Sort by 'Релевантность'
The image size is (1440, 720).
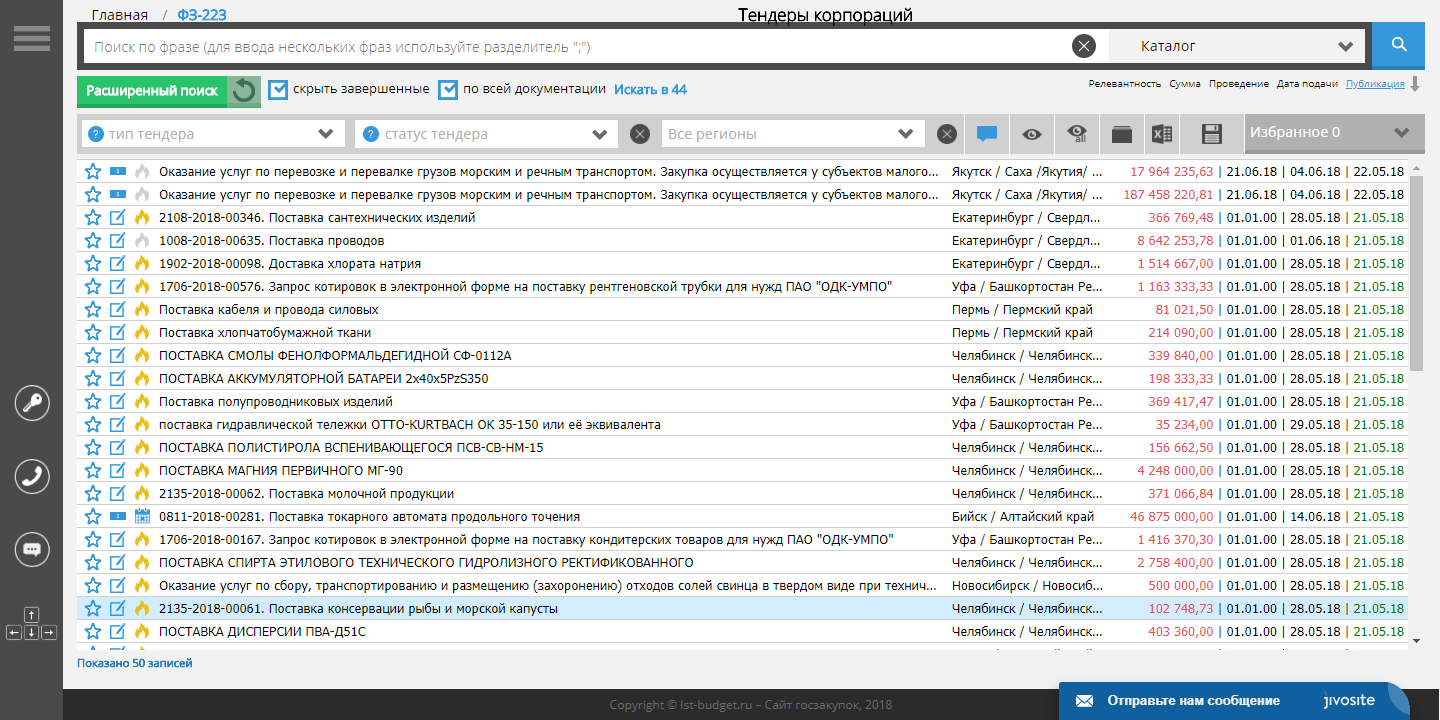click(x=1125, y=84)
